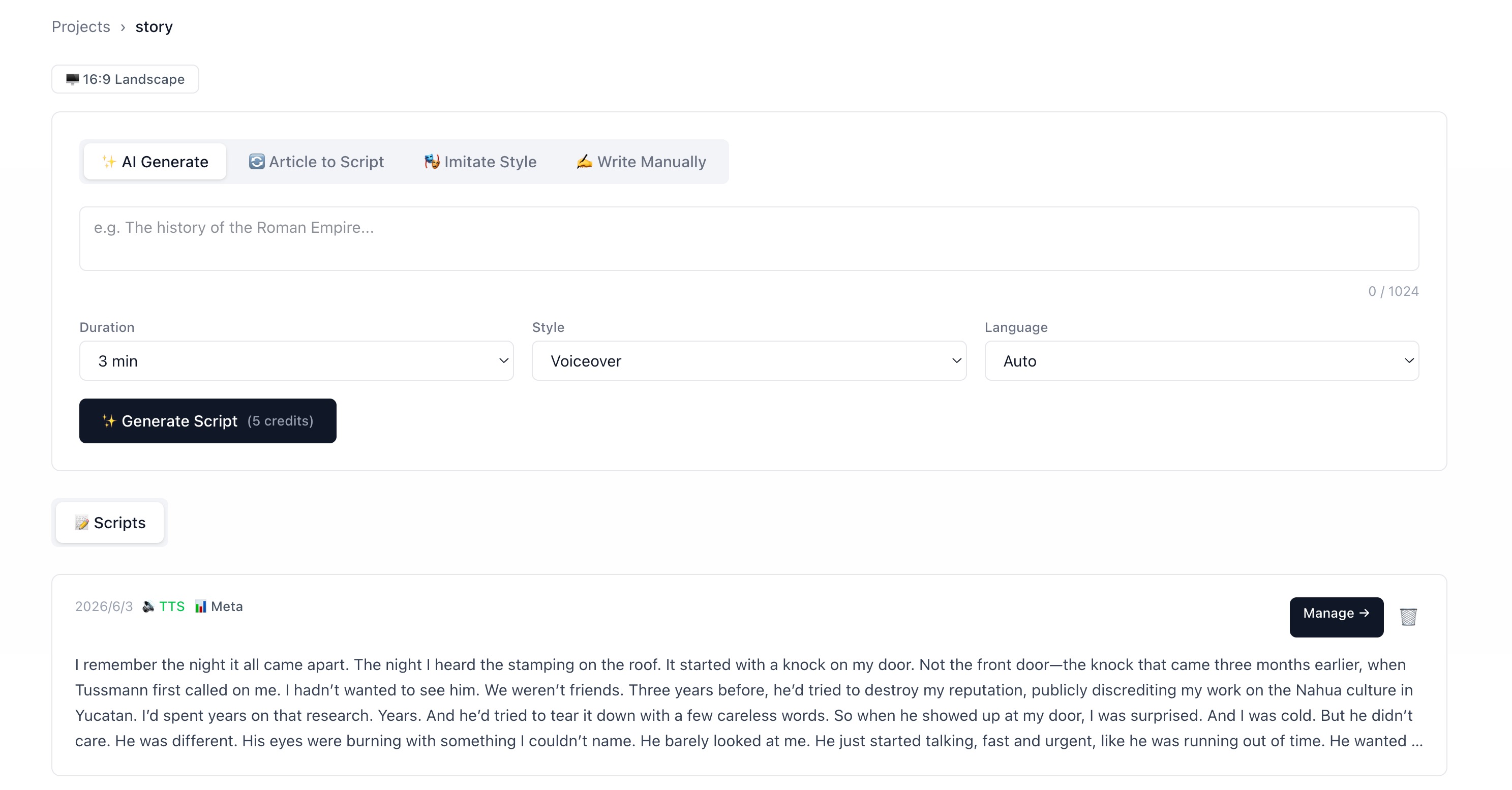
Task: Focus the script topic text area
Action: [749, 238]
